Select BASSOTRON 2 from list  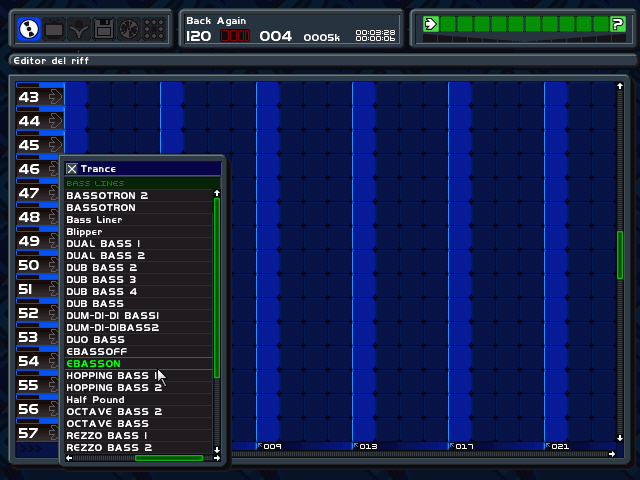pyautogui.click(x=138, y=196)
